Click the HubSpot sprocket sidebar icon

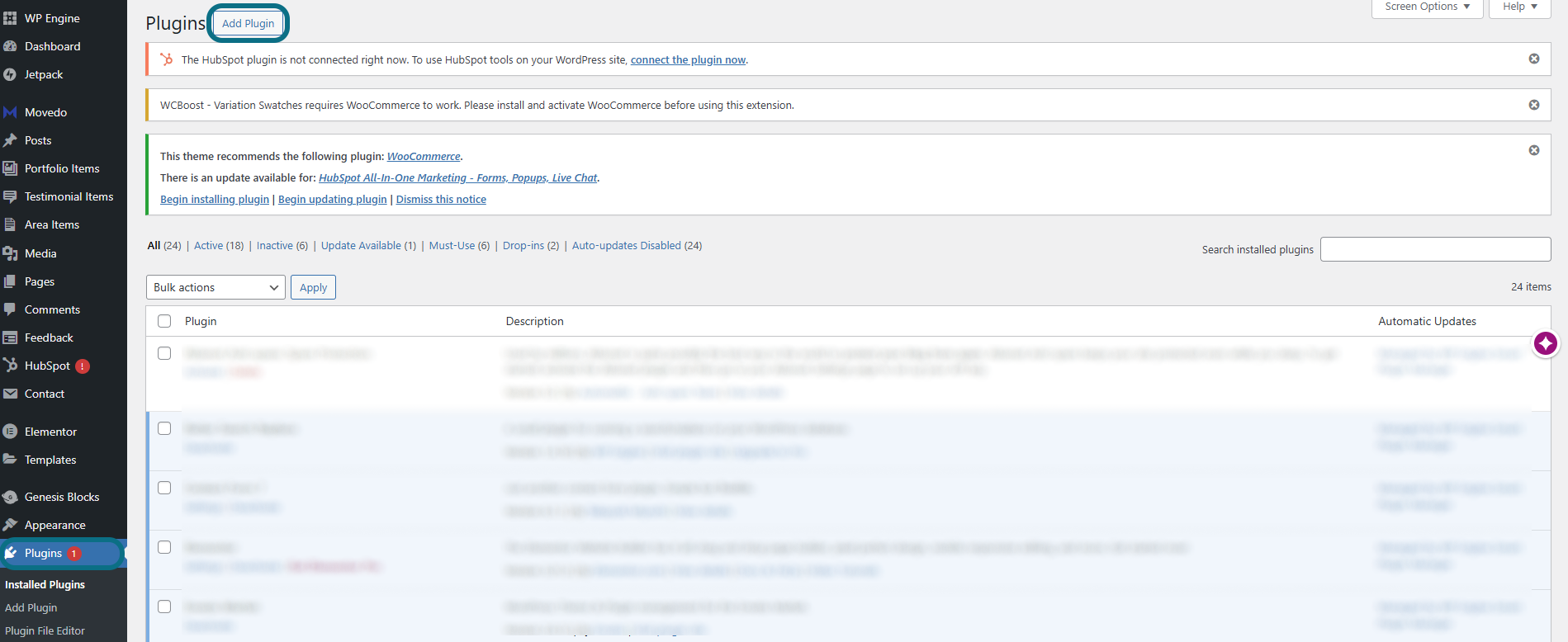pos(10,366)
